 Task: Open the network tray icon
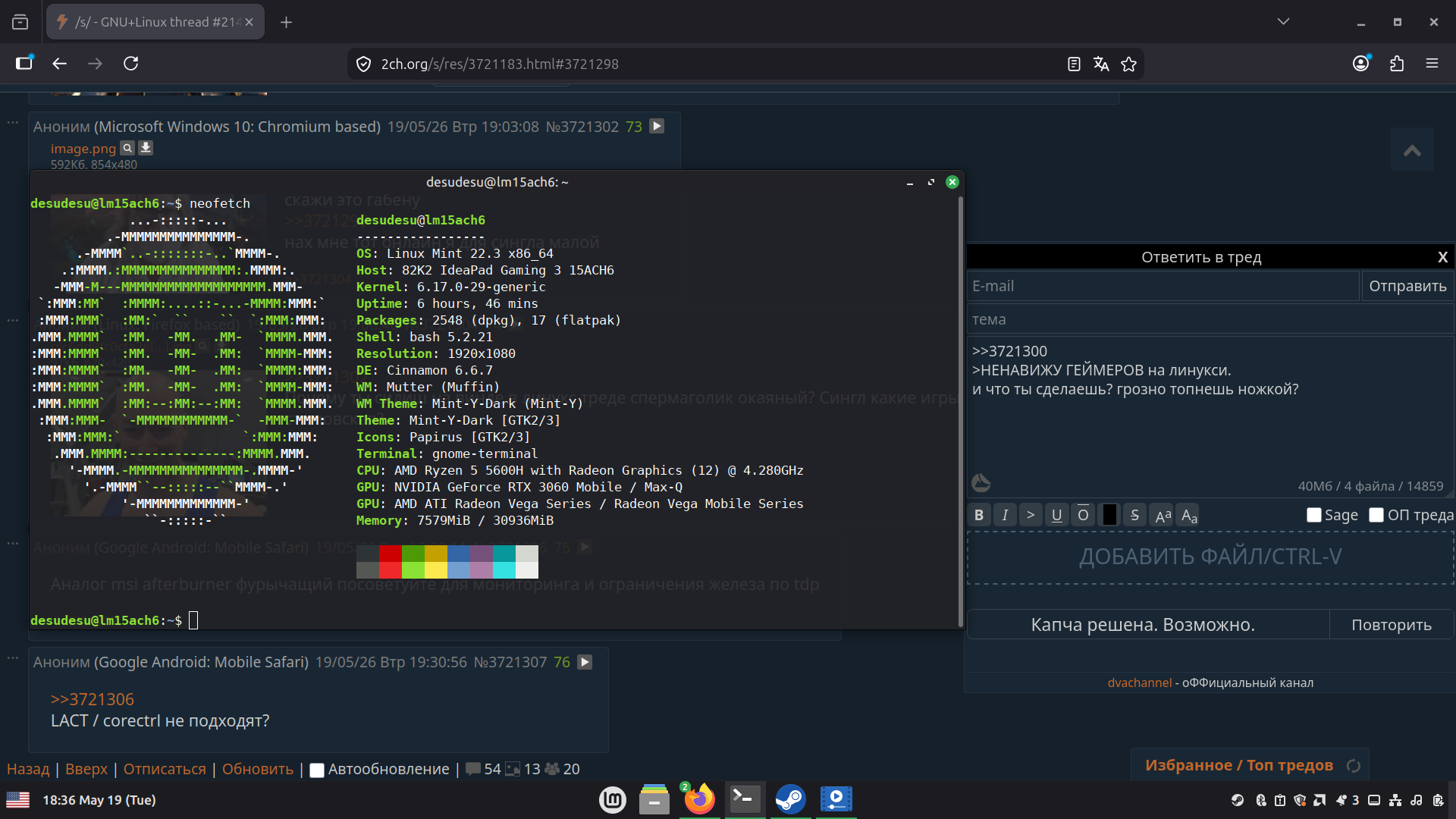pos(1395,800)
